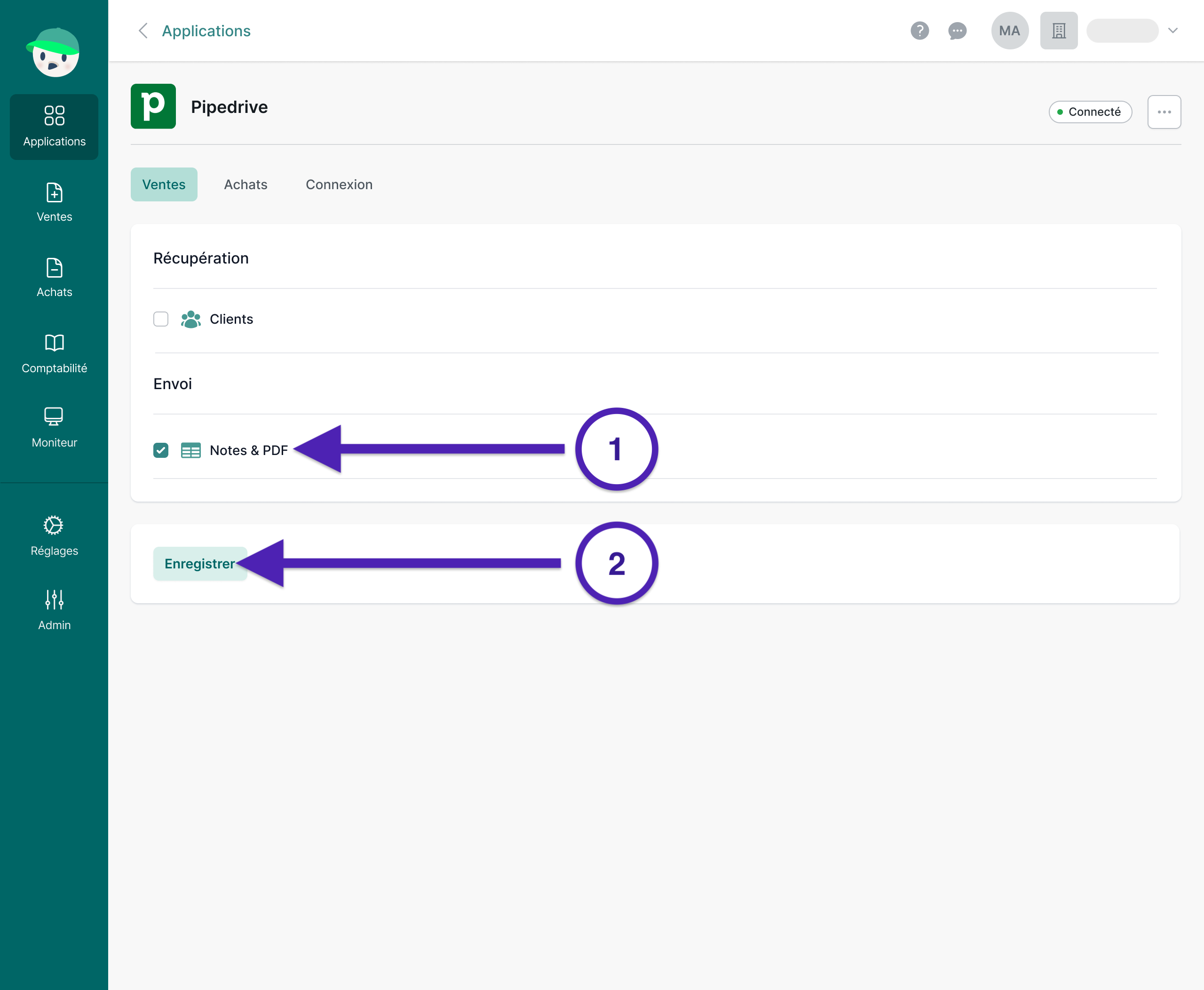The height and width of the screenshot is (990, 1204).
Task: Click the Pipedrive title text
Action: (x=229, y=107)
